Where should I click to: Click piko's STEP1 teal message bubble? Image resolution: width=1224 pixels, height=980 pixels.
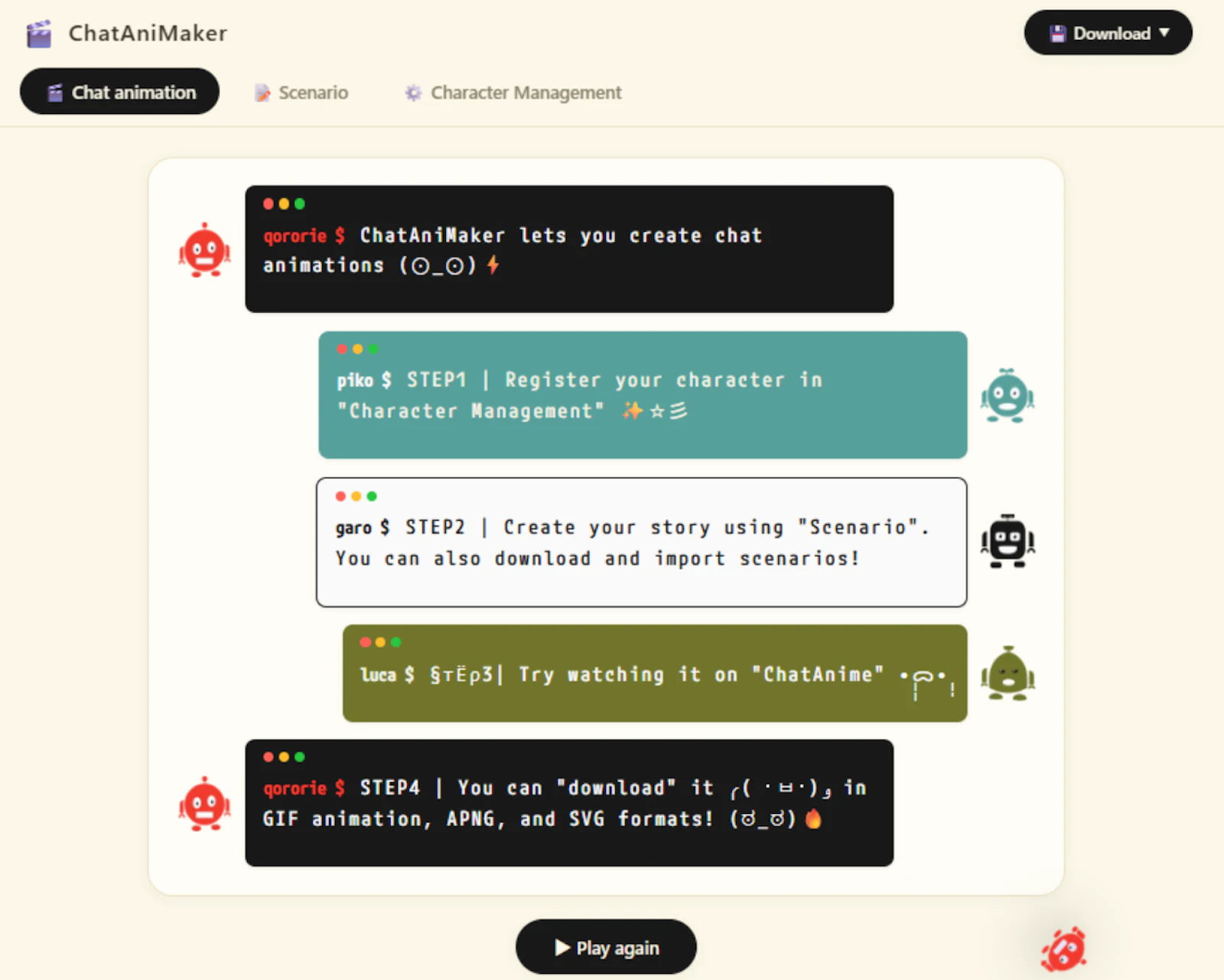[x=643, y=395]
